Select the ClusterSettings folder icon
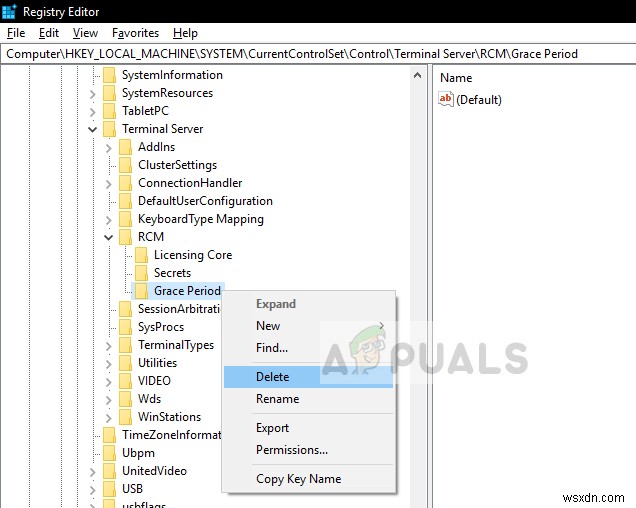 [126, 165]
